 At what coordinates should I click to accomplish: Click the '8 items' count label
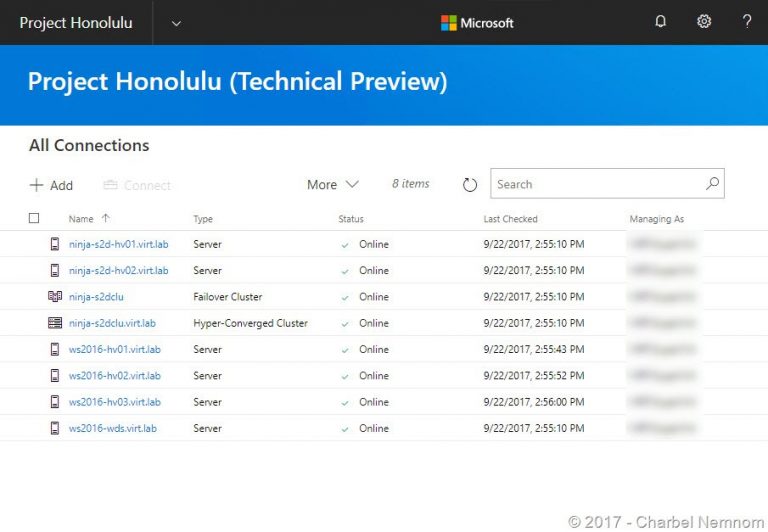click(410, 184)
